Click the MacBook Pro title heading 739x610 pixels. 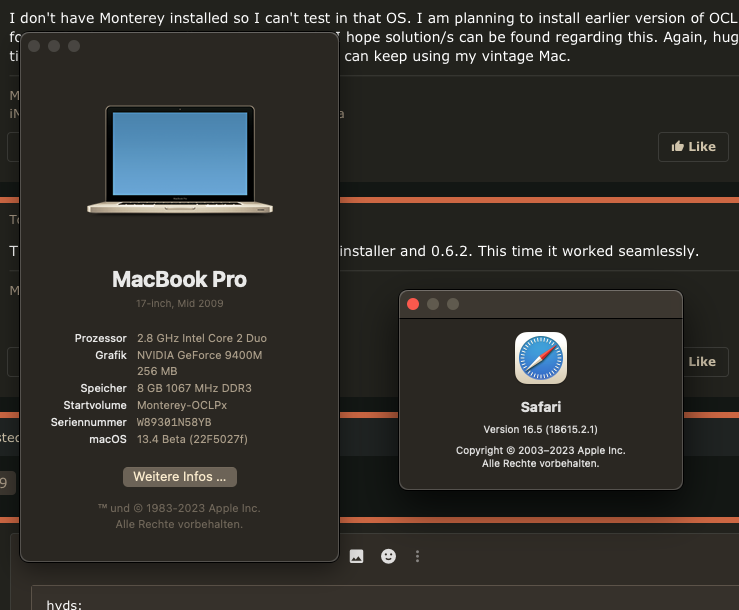click(180, 279)
